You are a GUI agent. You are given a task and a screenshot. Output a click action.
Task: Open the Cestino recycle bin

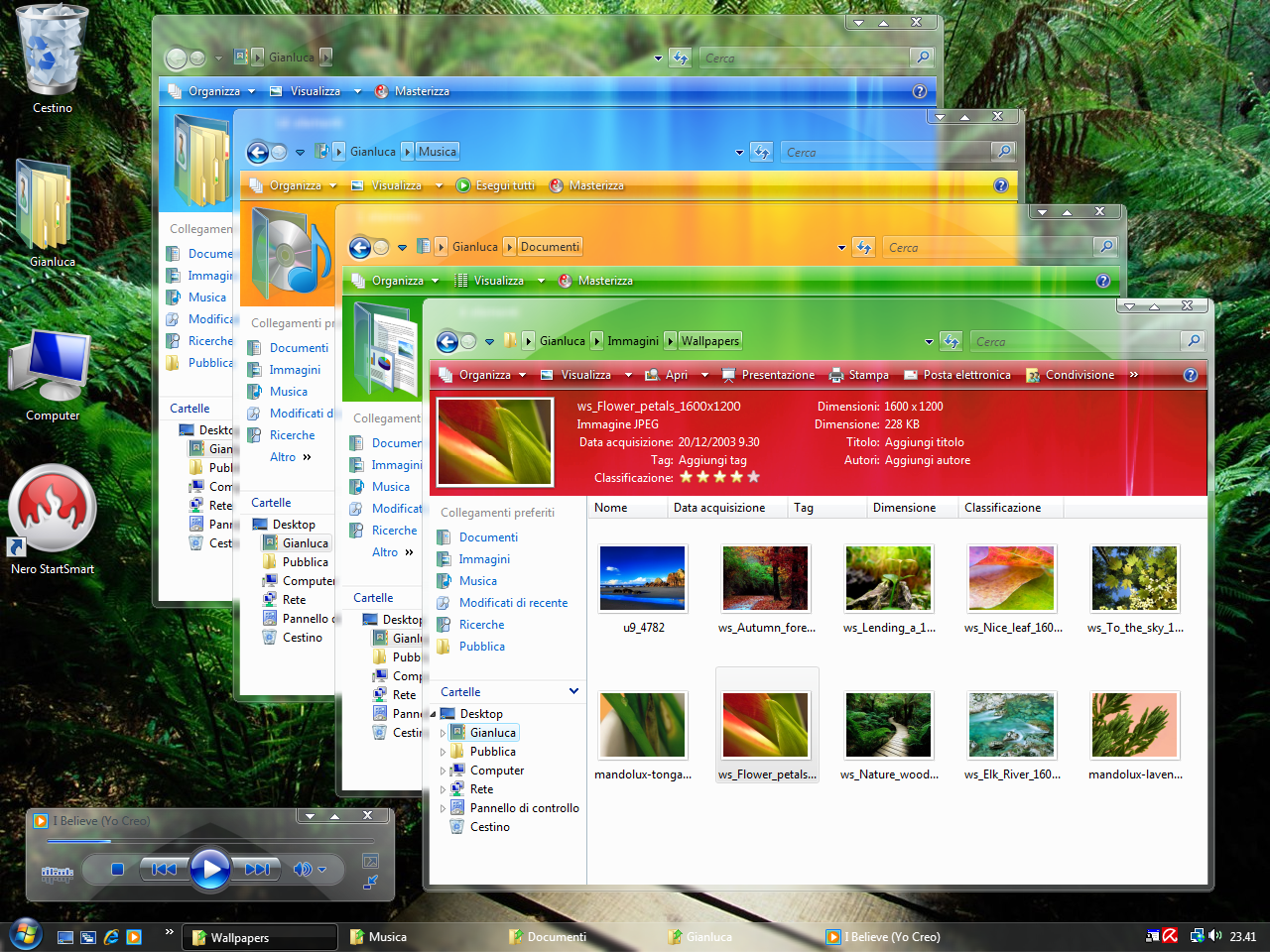click(50, 50)
